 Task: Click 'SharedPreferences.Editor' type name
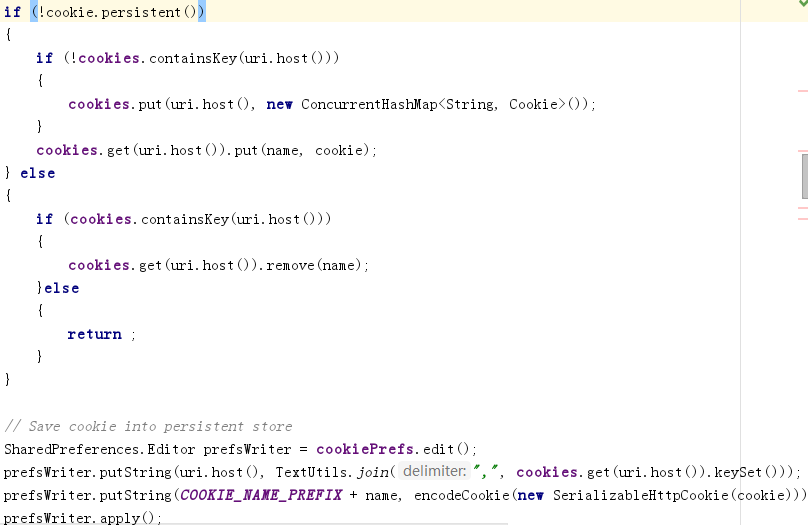[99, 449]
